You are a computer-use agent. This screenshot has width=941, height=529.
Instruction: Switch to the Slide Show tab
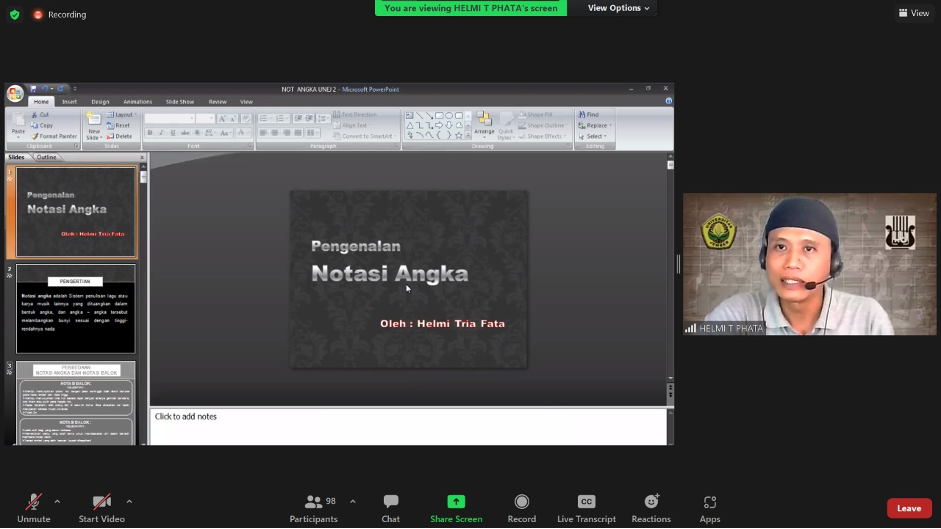click(x=180, y=102)
